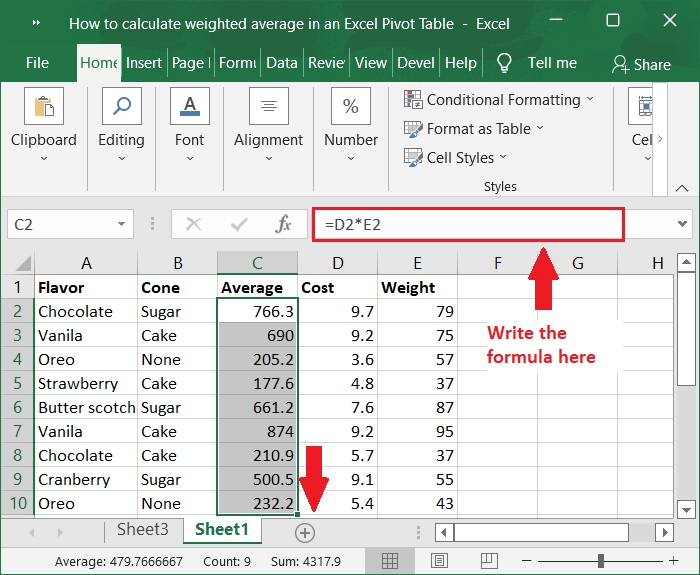The width and height of the screenshot is (700, 575).
Task: Add a new sheet with plus icon
Action: click(305, 533)
